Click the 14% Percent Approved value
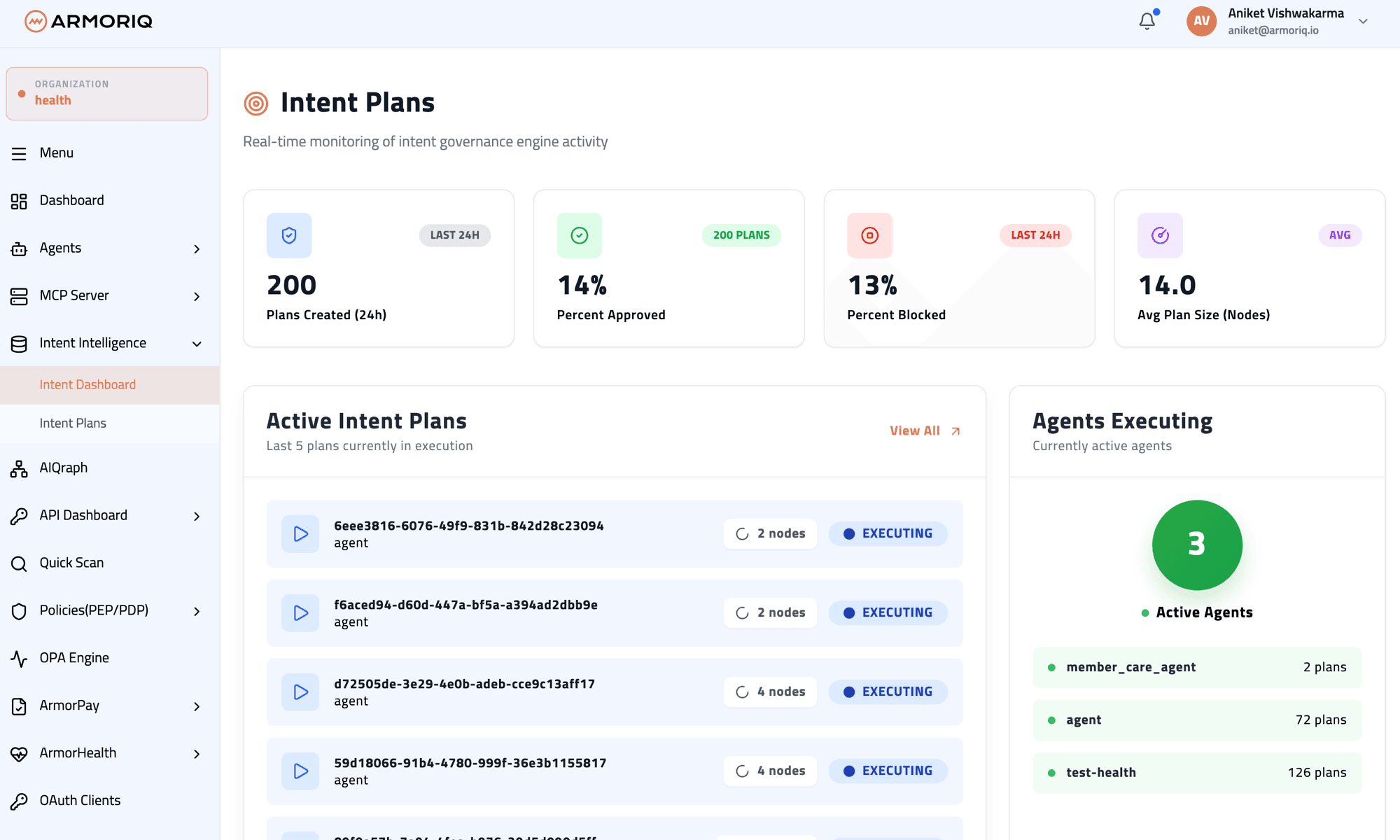The image size is (1400, 840). tap(582, 286)
